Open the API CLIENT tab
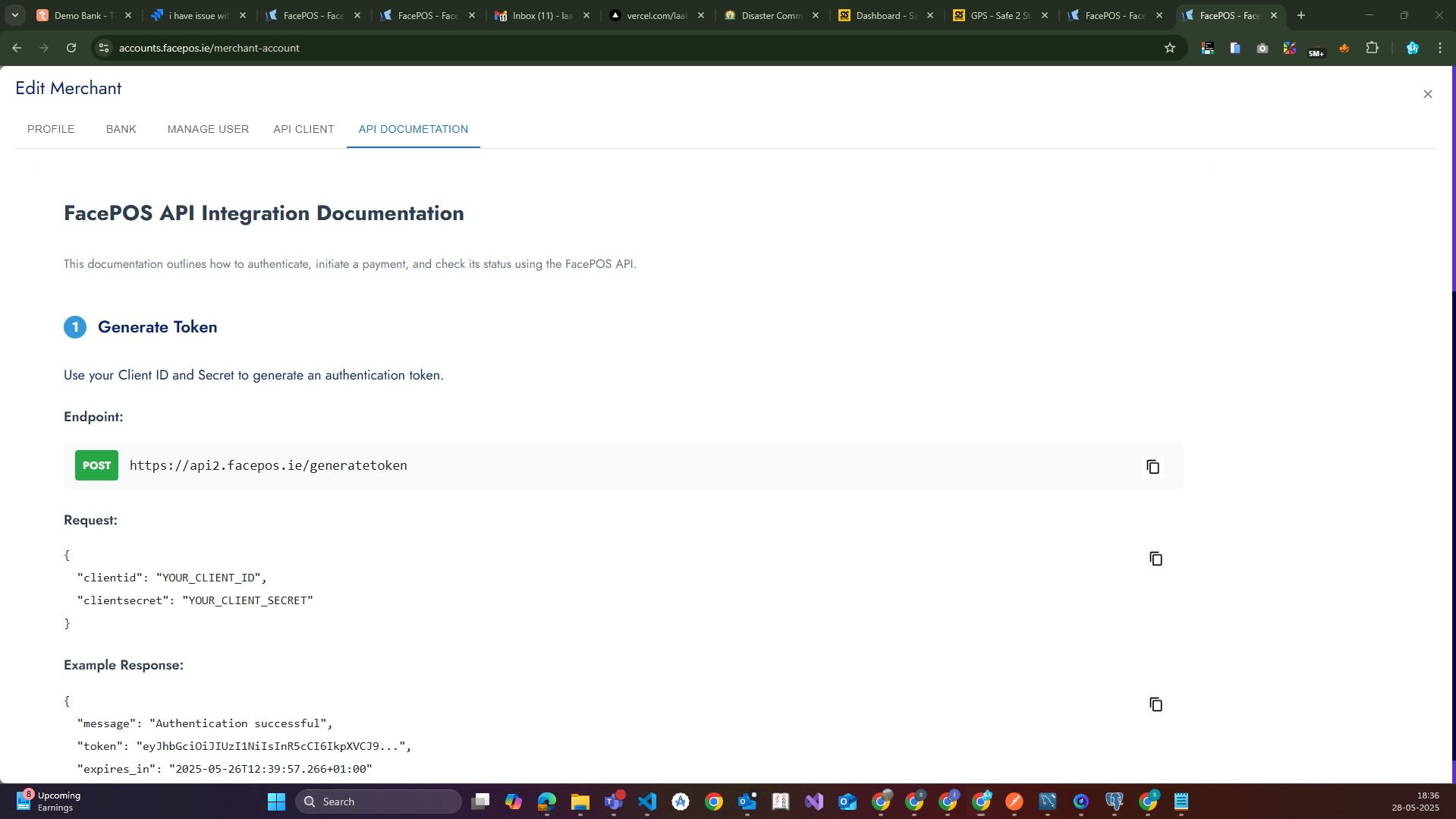1456x819 pixels. (303, 129)
